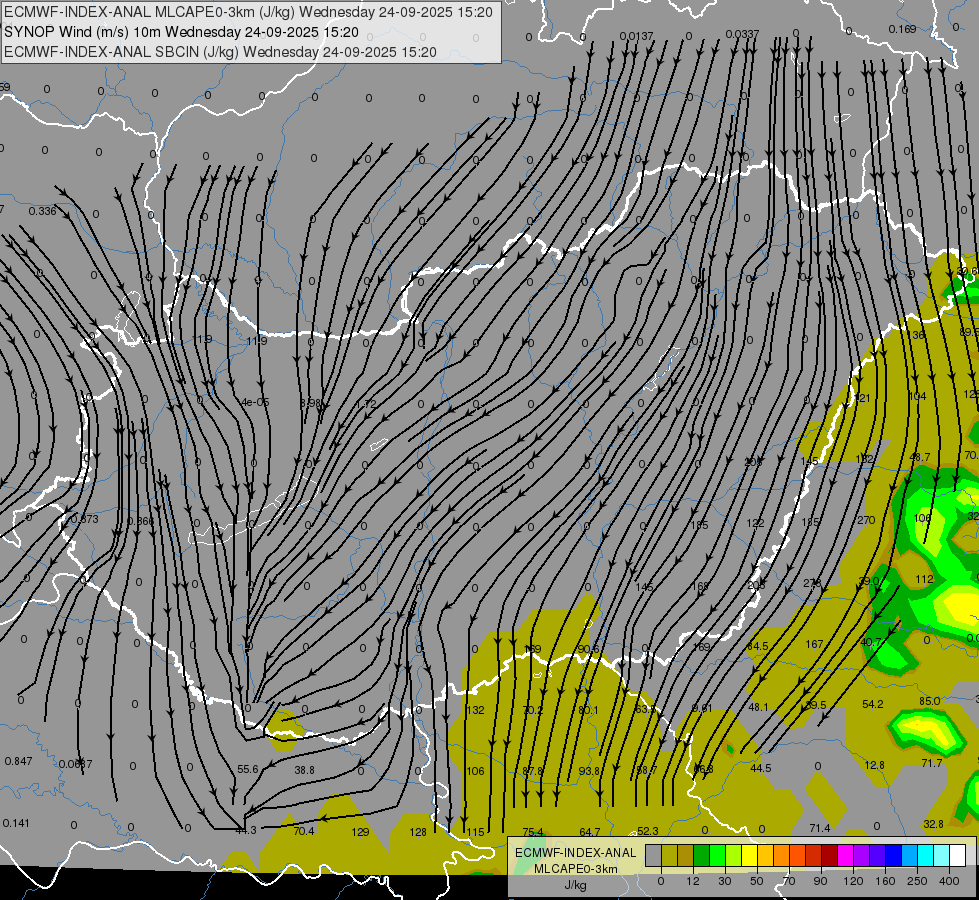This screenshot has width=979, height=900.
Task: Click the ECMWF-INDEX-ANAL label in the legend
Action: point(575,853)
